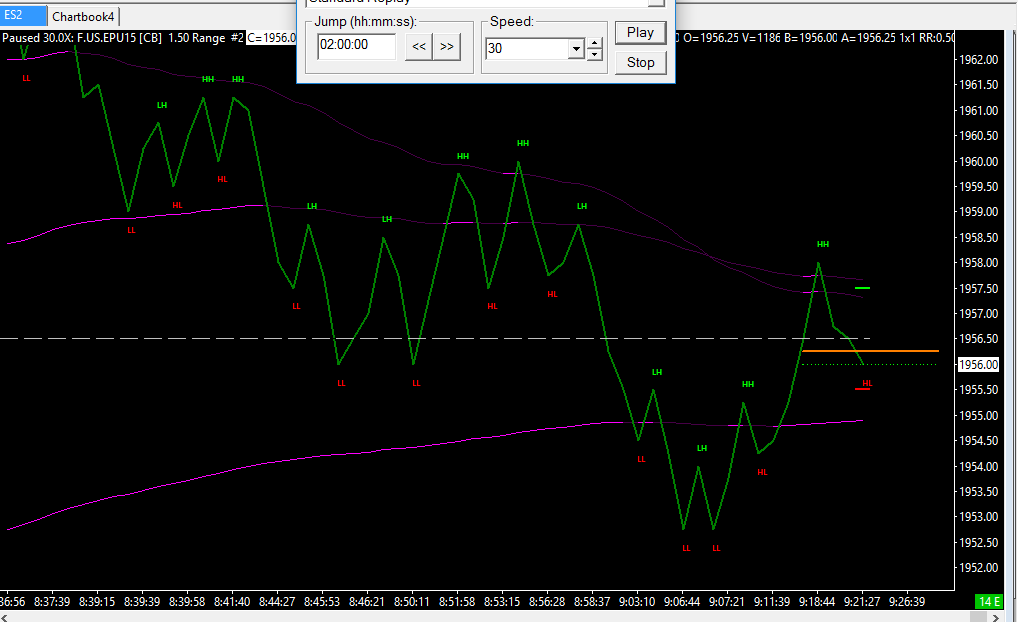Click the 8:37:39 time axis label
Viewport: 1018px width, 622px height.
(x=52, y=602)
